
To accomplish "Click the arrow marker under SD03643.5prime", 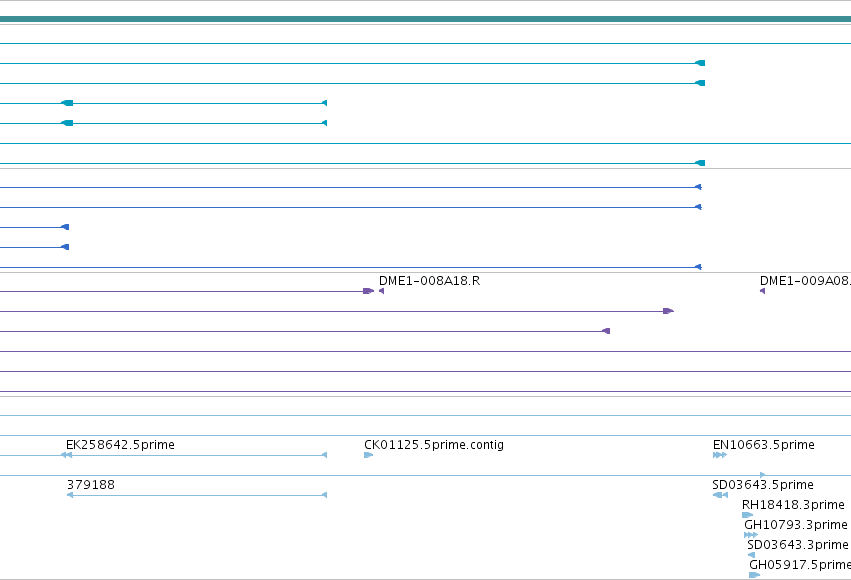I will tap(720, 495).
